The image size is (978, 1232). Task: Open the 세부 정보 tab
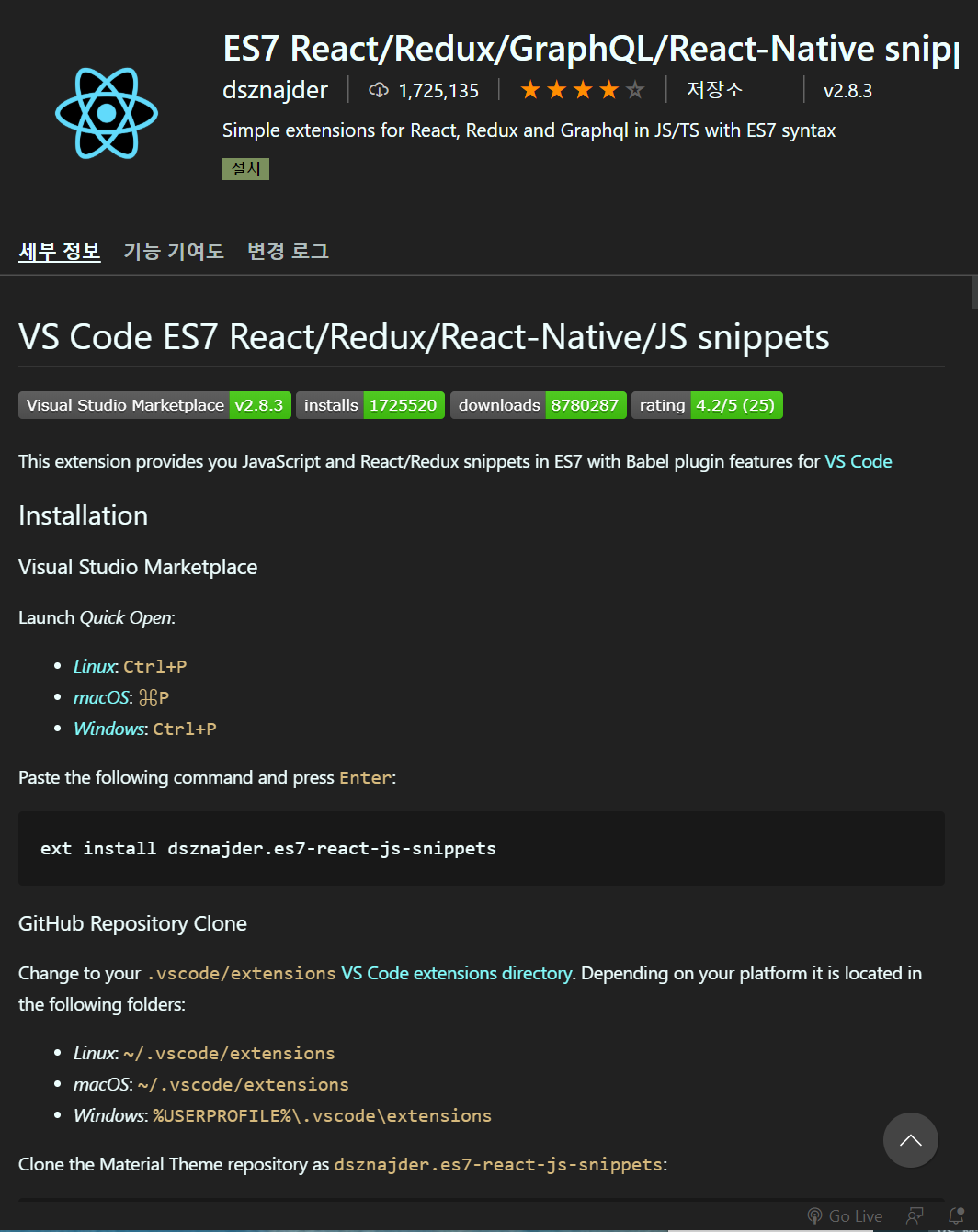coord(60,251)
